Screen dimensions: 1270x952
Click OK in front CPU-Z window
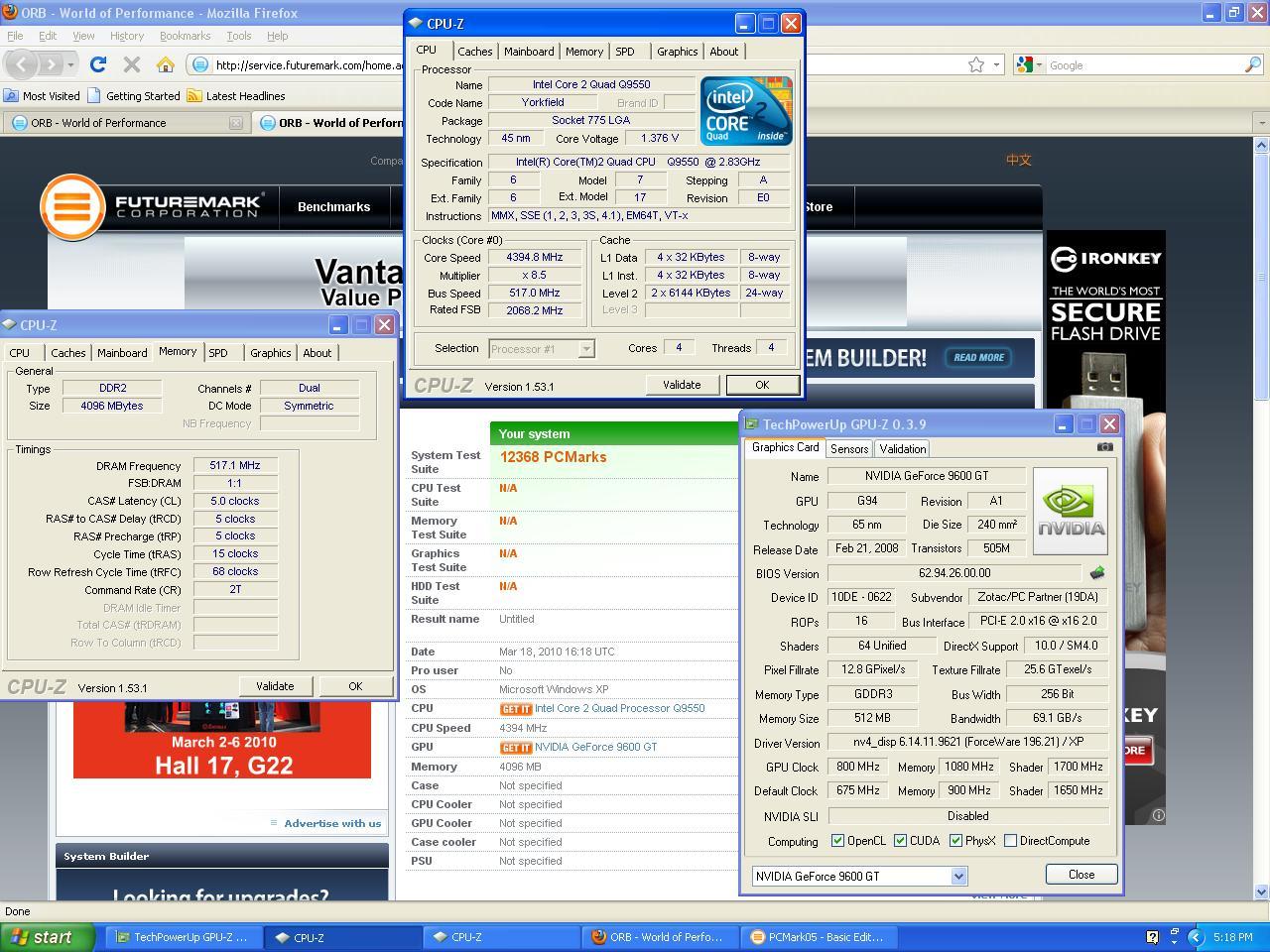pos(762,385)
